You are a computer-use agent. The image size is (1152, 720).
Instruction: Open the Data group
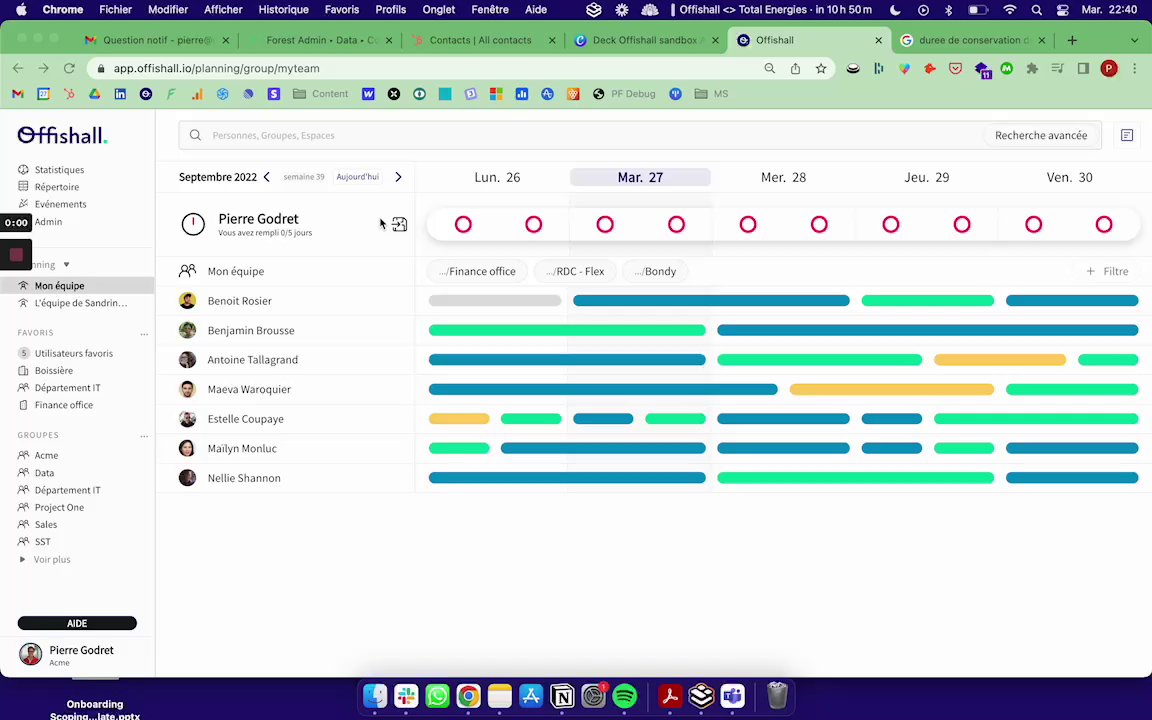(x=44, y=473)
